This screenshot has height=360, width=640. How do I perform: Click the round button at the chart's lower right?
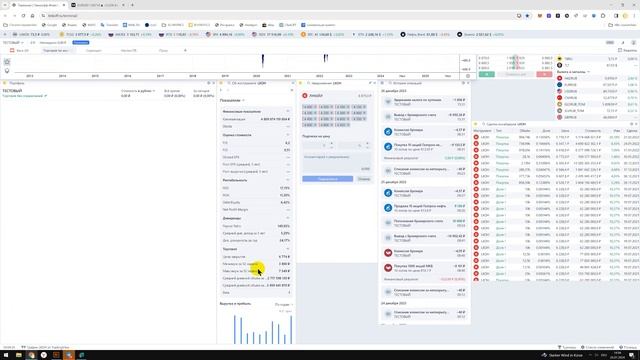coord(468,76)
